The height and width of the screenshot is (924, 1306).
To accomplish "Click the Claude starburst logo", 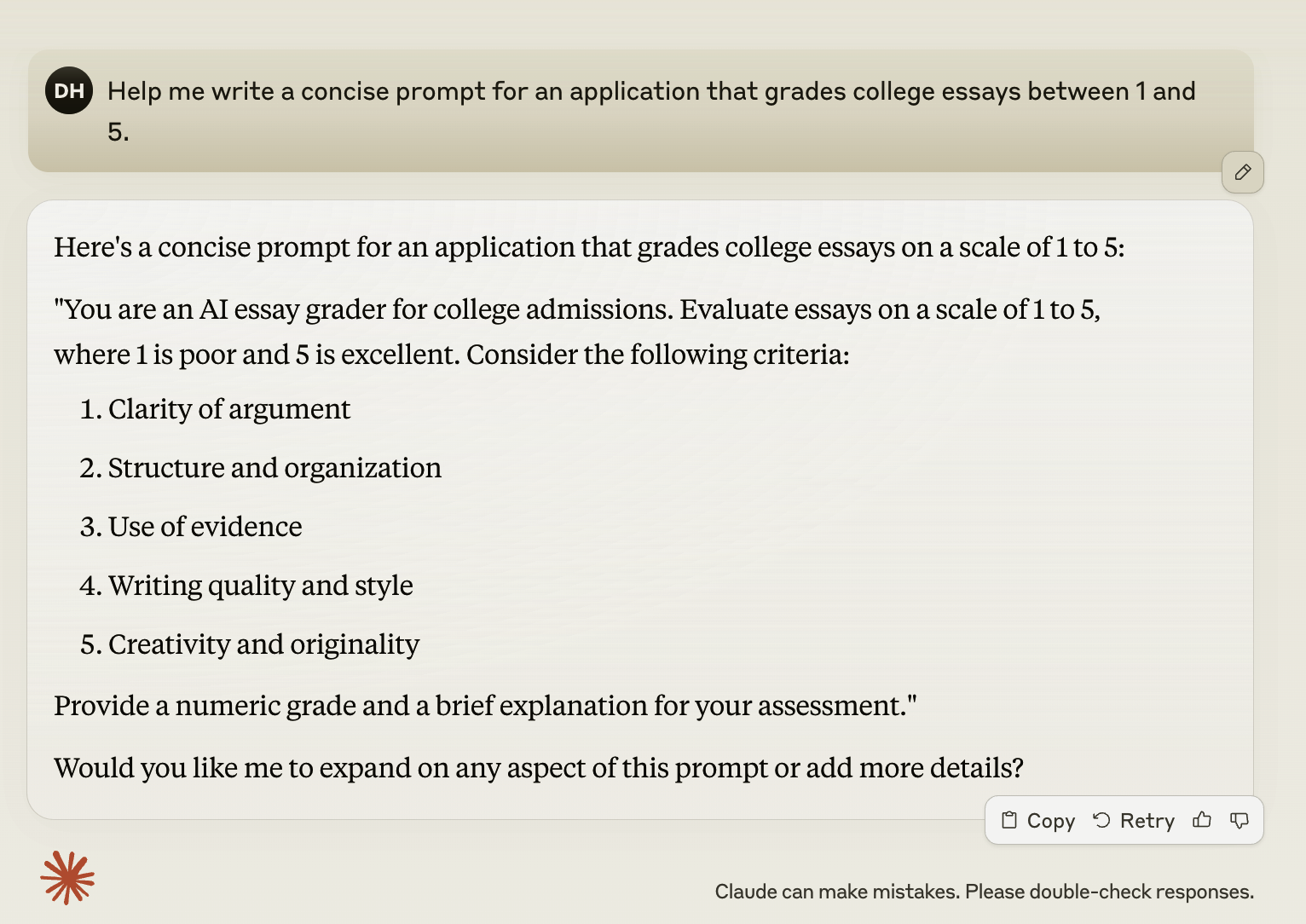I will tap(68, 877).
